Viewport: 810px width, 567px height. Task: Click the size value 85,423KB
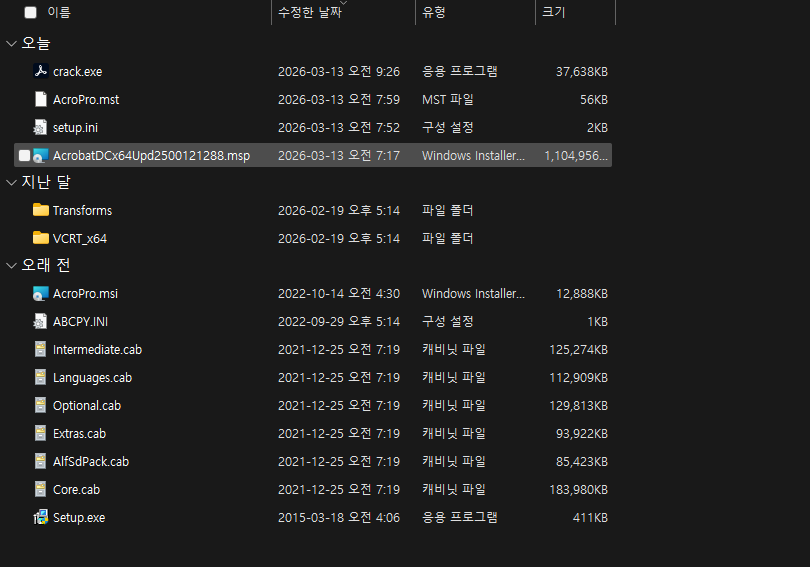pyautogui.click(x=582, y=462)
